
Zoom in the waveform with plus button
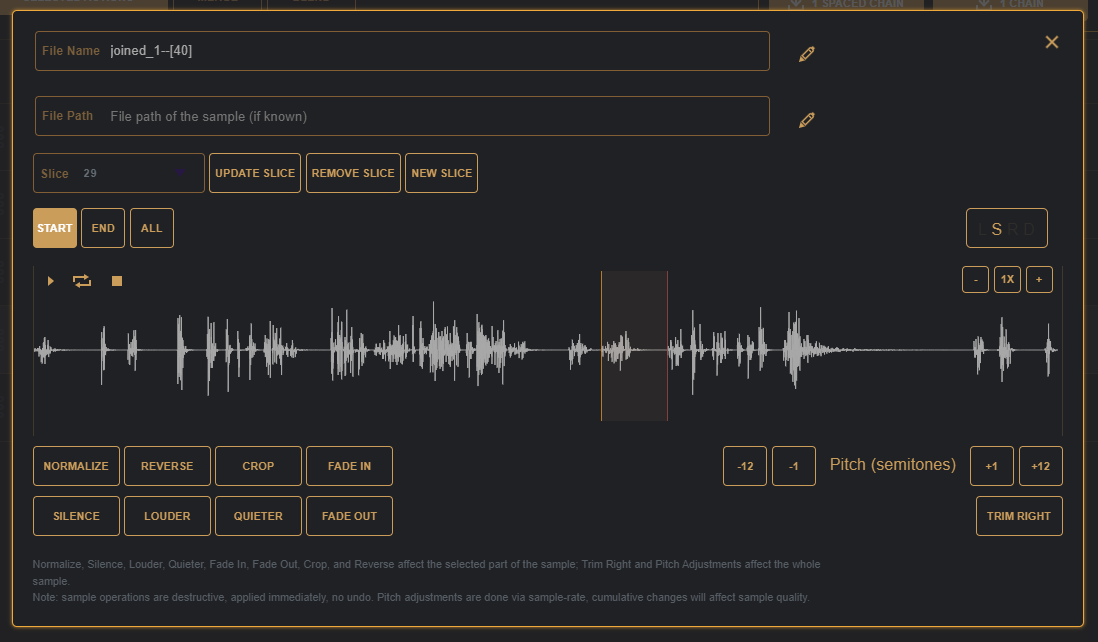1039,280
